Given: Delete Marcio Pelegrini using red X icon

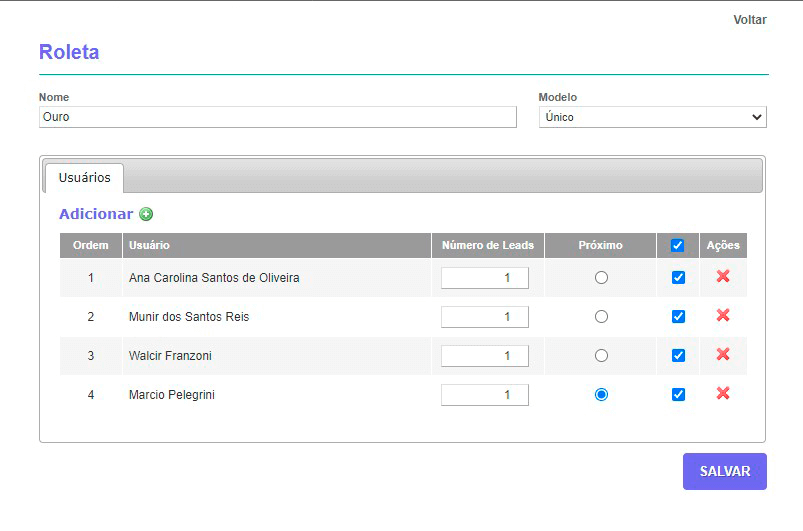Looking at the screenshot, I should pyautogui.click(x=723, y=394).
